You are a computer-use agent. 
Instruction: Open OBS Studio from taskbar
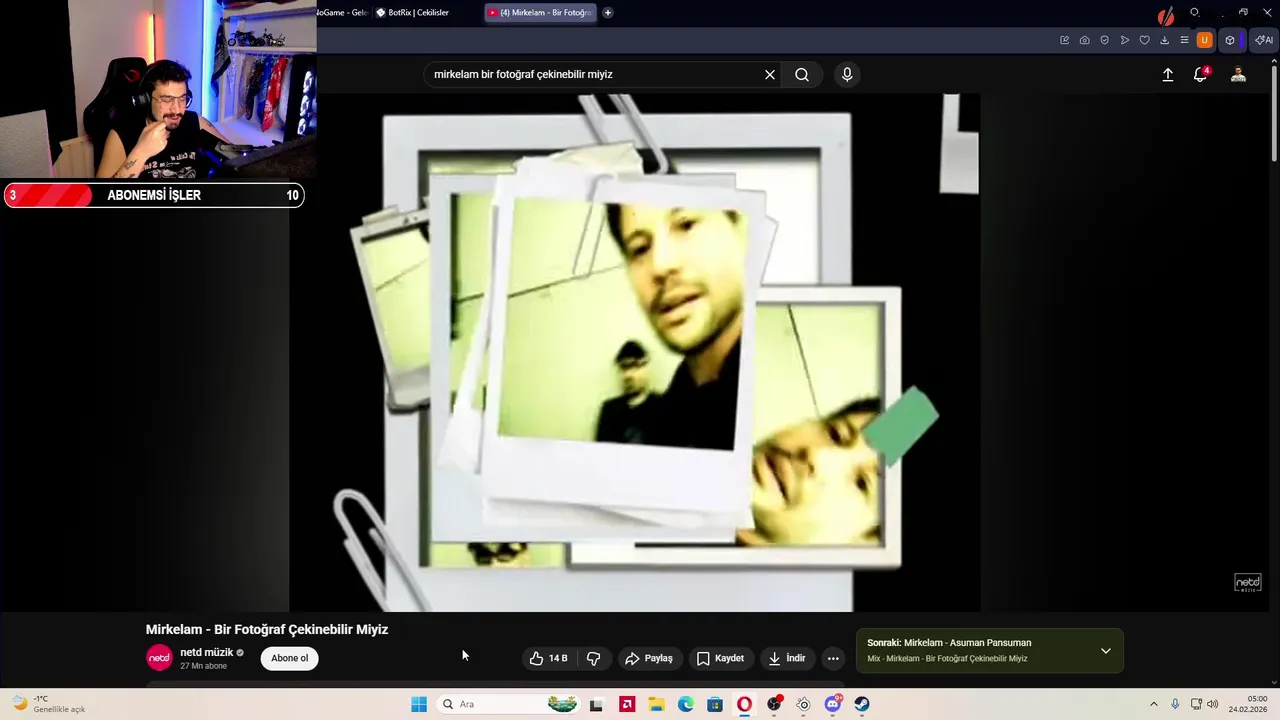[774, 704]
